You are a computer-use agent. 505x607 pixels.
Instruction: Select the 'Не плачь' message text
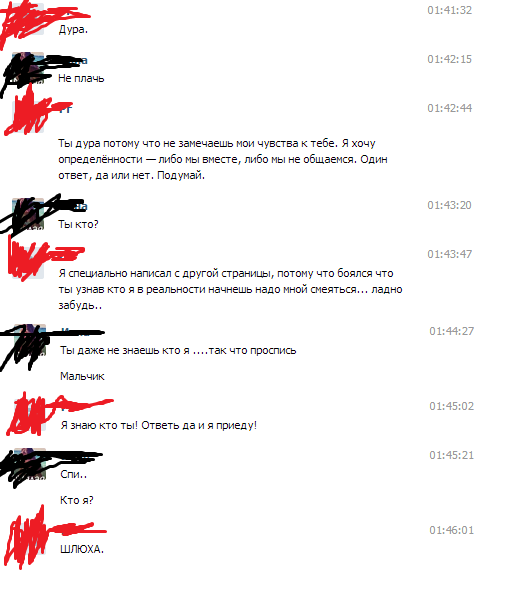81,79
